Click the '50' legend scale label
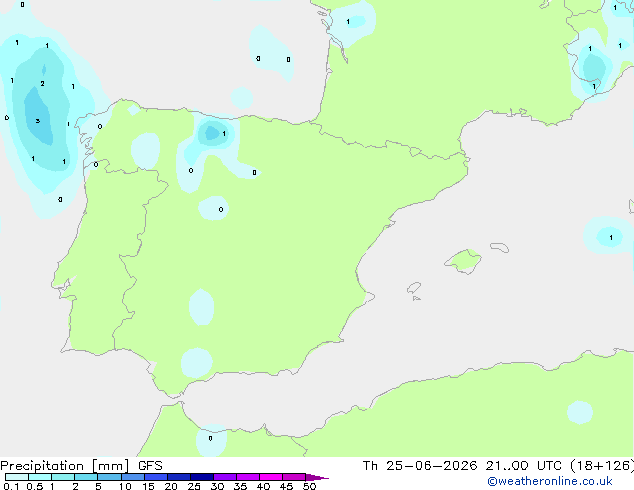Image resolution: width=634 pixels, height=490 pixels. (309, 486)
